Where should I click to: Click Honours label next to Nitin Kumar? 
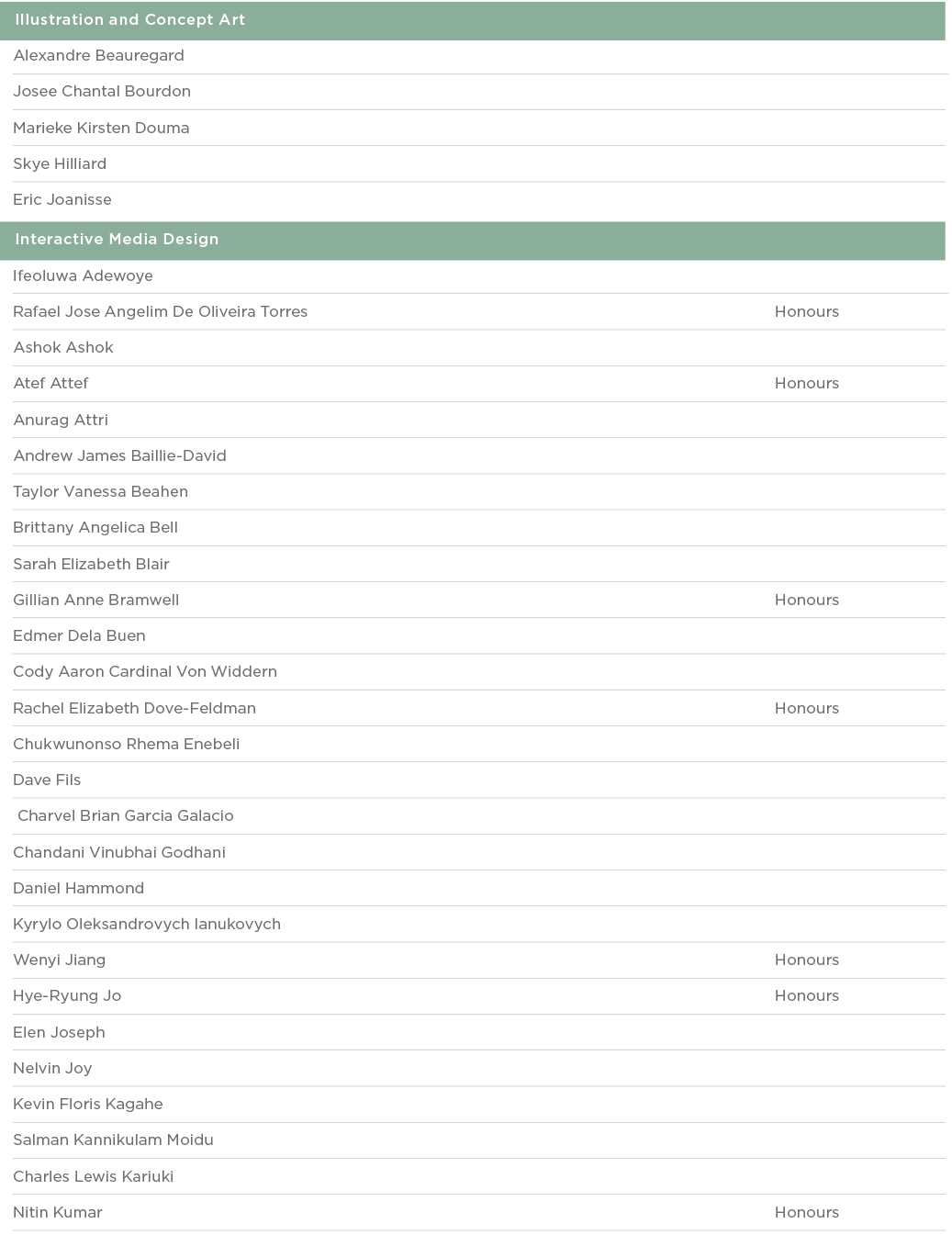[806, 1213]
